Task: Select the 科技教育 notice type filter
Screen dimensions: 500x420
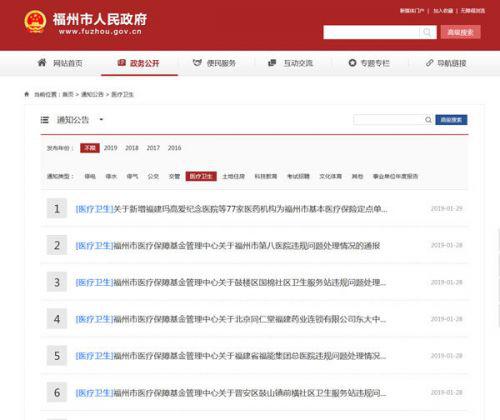Action: pos(266,176)
